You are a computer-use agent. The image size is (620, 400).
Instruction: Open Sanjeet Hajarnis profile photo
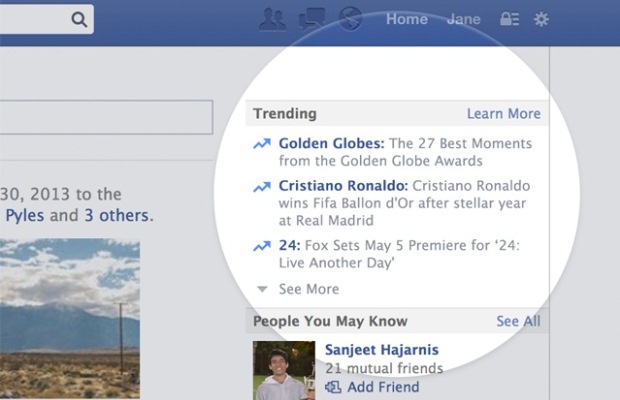point(284,370)
